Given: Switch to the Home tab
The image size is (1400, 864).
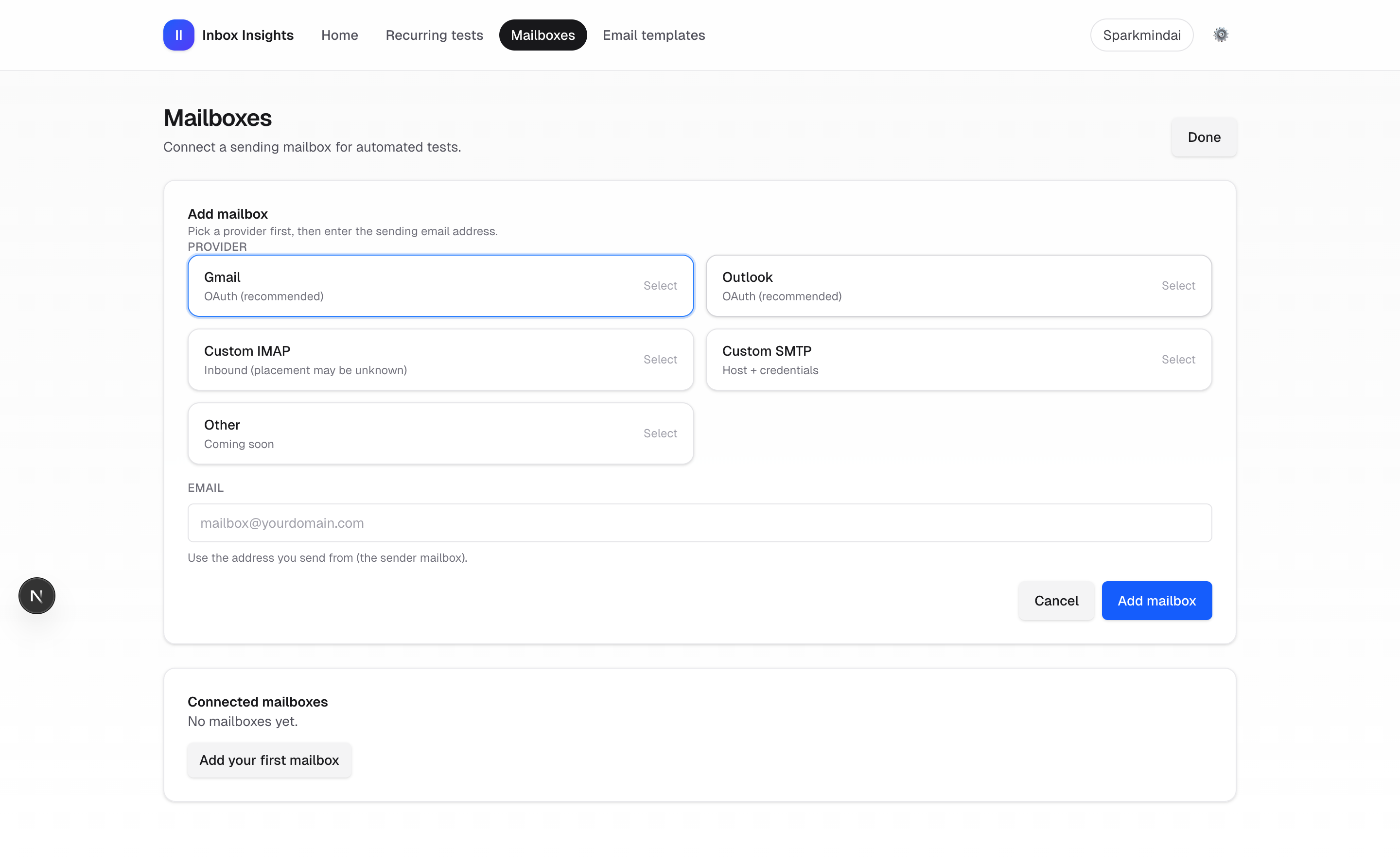Looking at the screenshot, I should pyautogui.click(x=340, y=35).
